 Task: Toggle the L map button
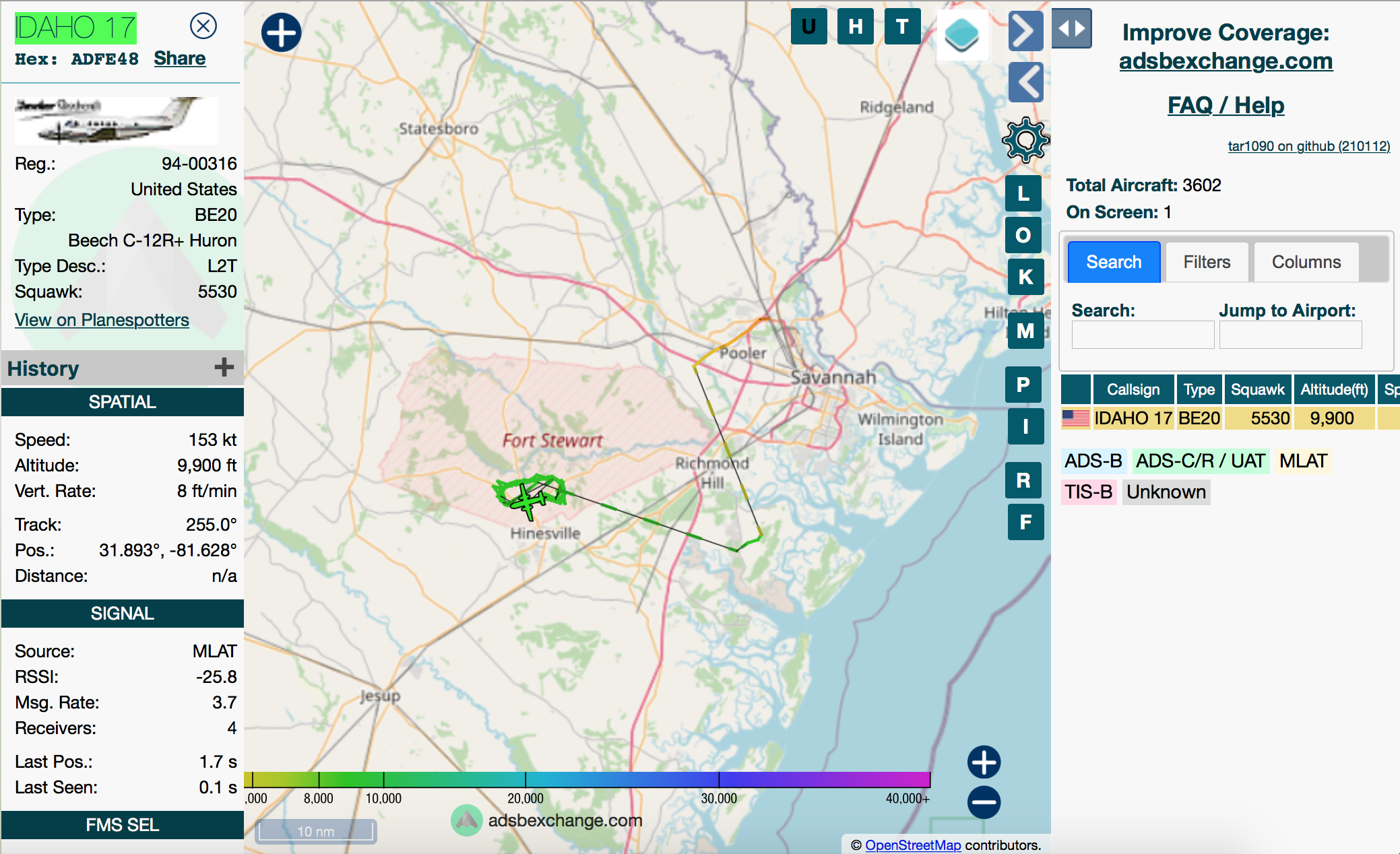coord(1023,193)
